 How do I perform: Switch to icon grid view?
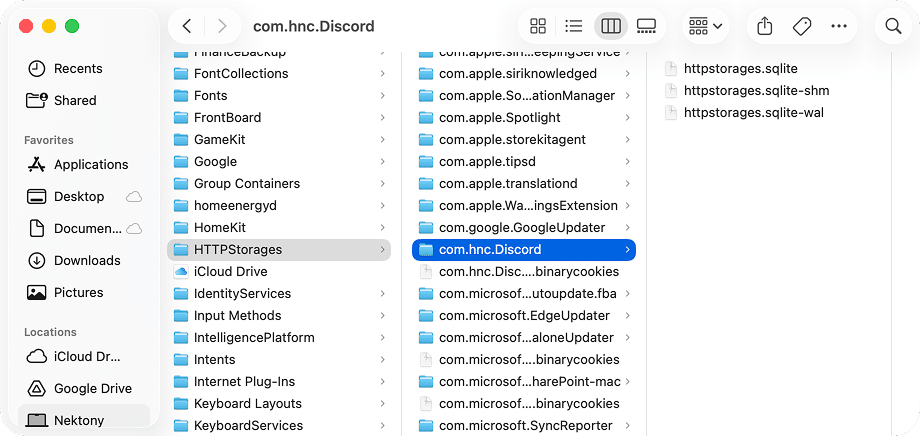point(537,26)
